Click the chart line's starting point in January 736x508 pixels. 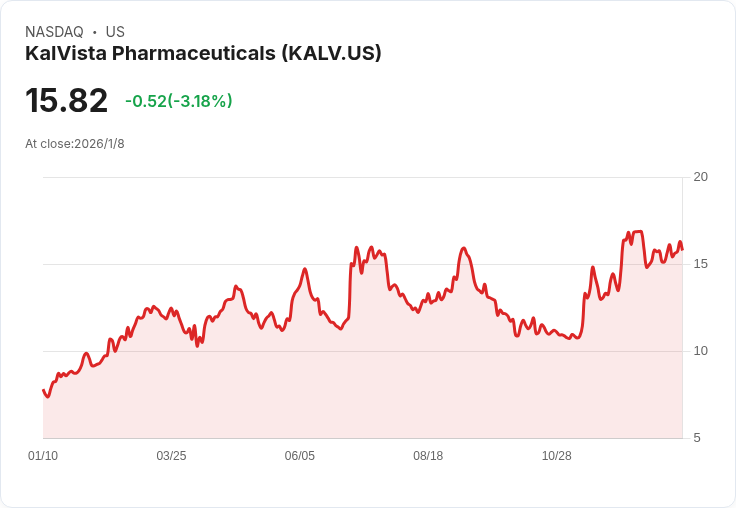(x=43, y=390)
